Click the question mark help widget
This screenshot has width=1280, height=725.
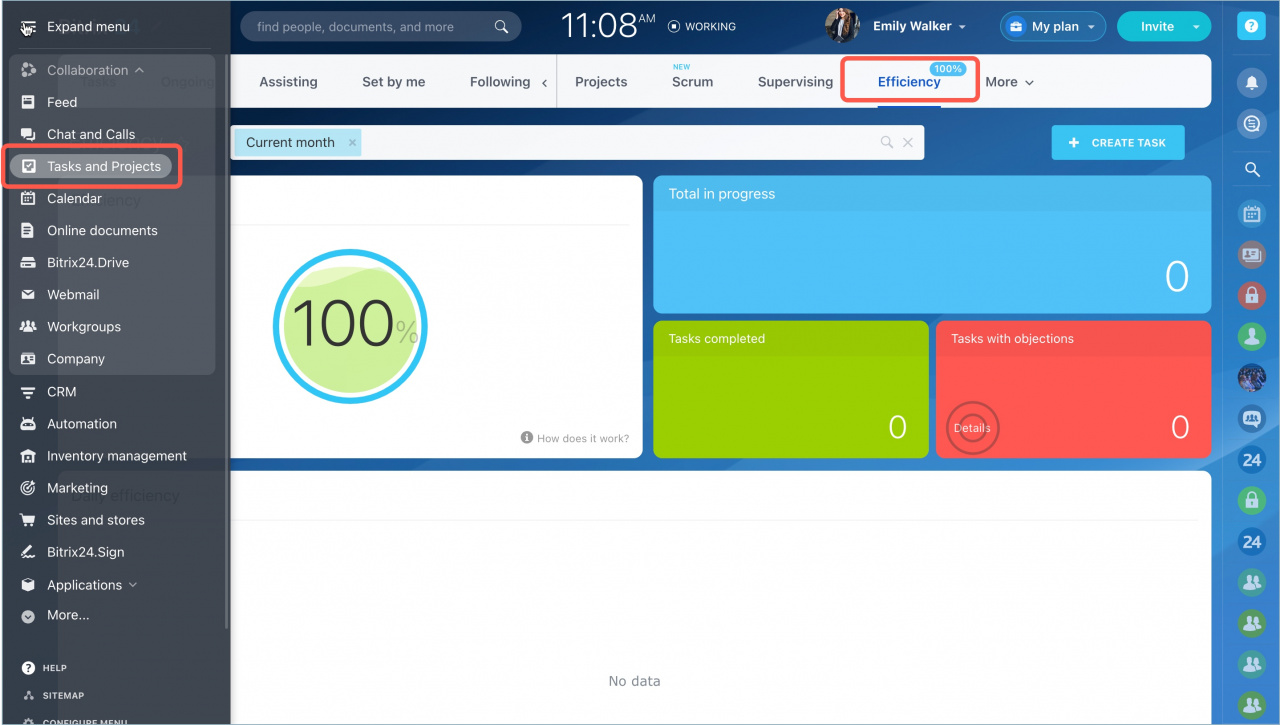[x=1252, y=26]
